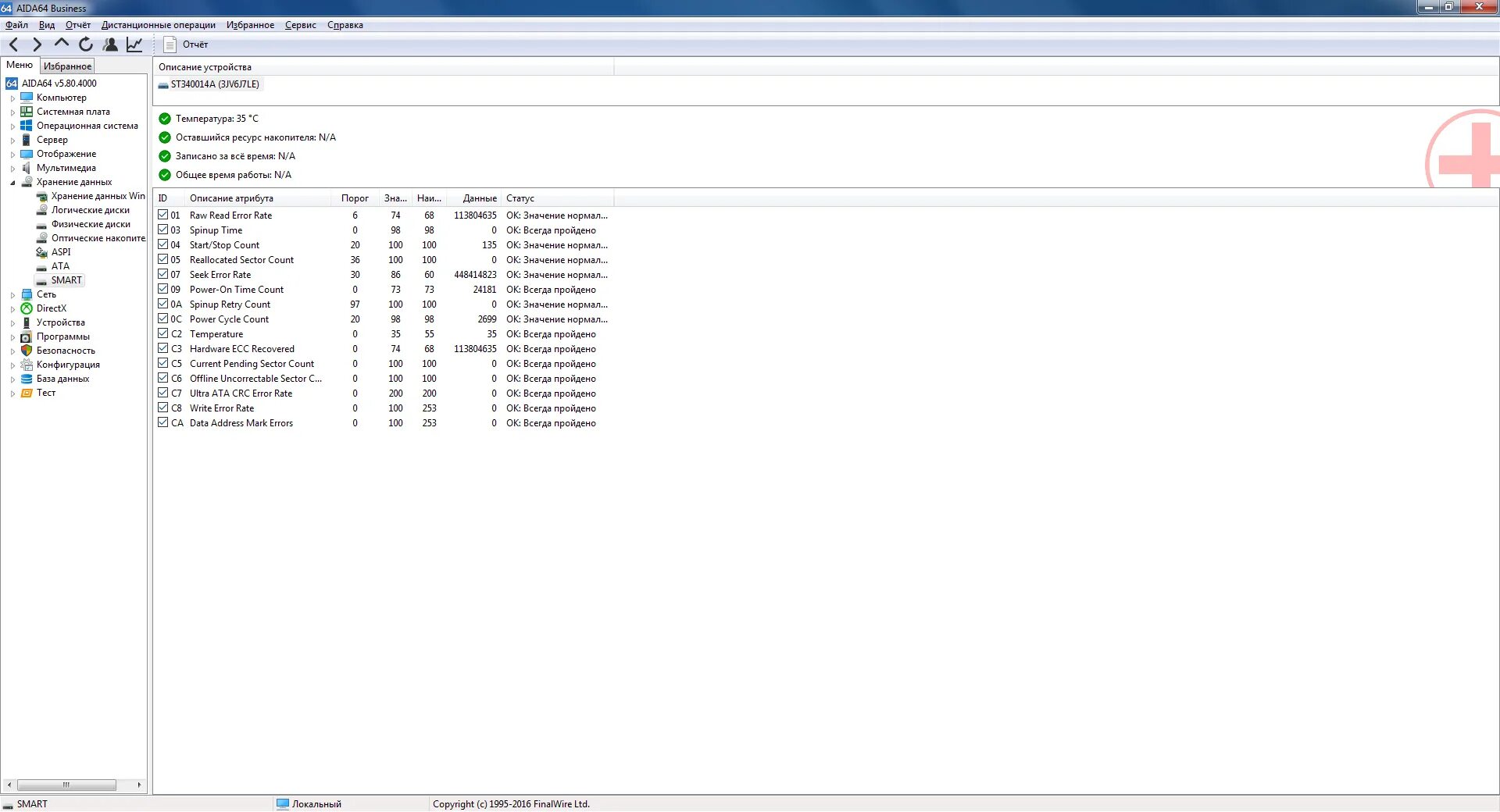
Task: Expand the Тест tree node
Action: pos(12,394)
